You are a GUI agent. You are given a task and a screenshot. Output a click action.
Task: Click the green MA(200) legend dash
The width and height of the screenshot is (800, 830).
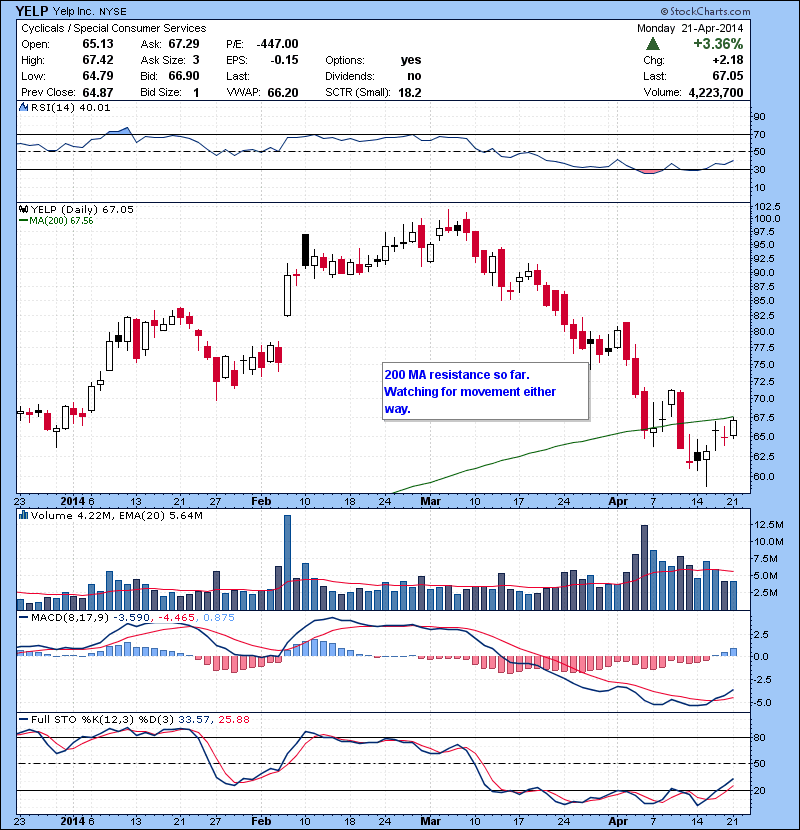pos(23,220)
